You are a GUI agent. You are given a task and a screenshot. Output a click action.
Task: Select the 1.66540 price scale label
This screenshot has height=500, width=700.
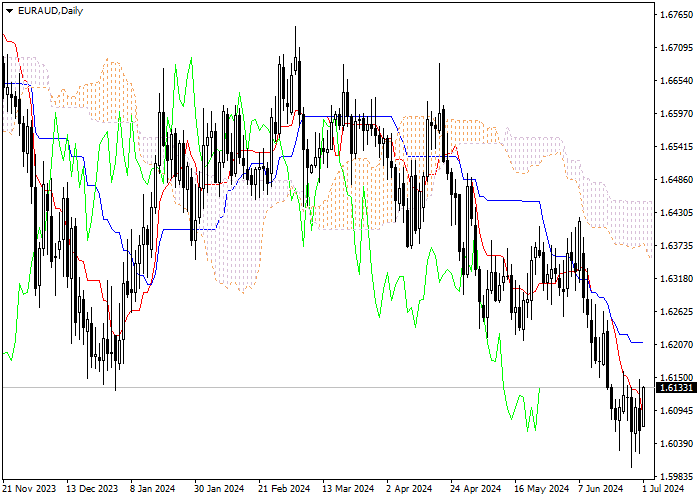point(676,81)
